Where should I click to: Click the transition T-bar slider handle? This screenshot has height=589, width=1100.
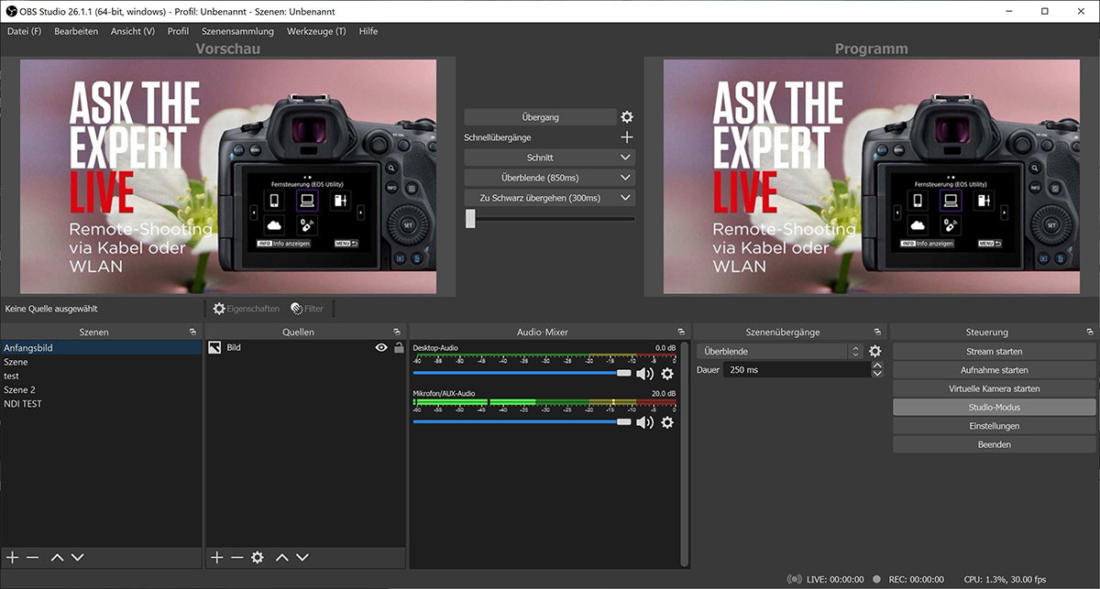(470, 219)
